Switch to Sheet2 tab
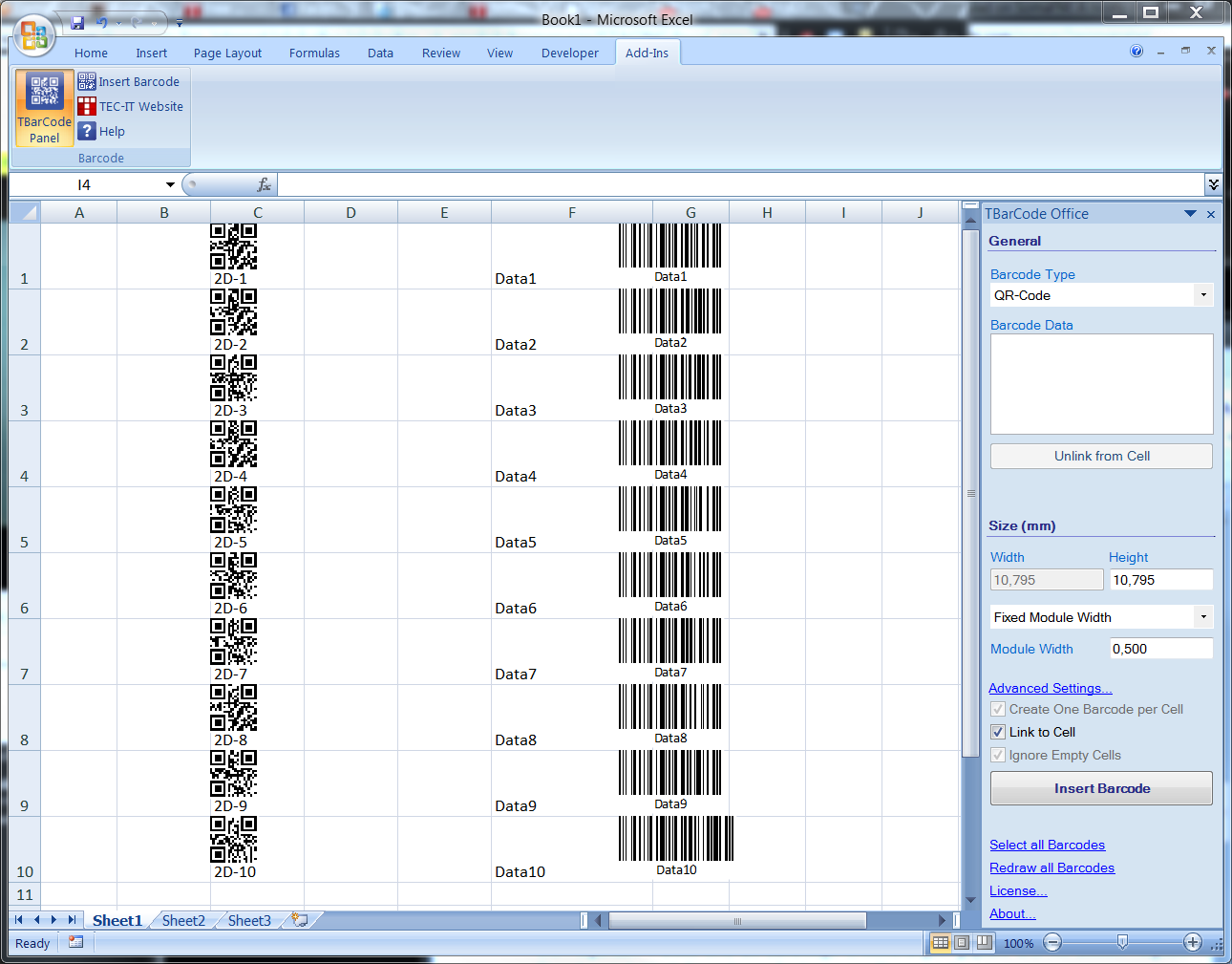Viewport: 1232px width, 964px height. click(183, 920)
